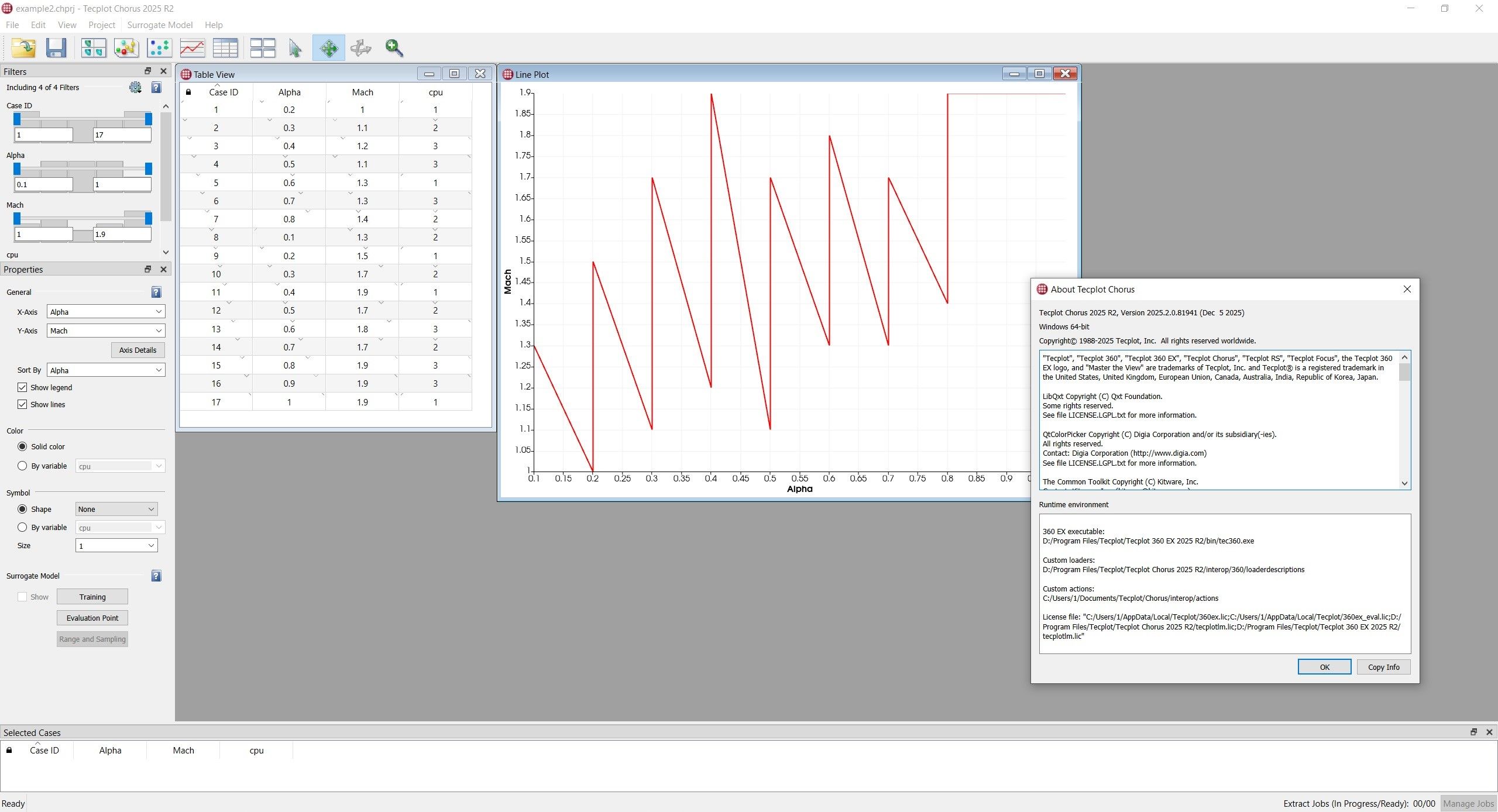Enable the selector arrow tool
Viewport: 1498px width, 812px height.
tap(295, 48)
